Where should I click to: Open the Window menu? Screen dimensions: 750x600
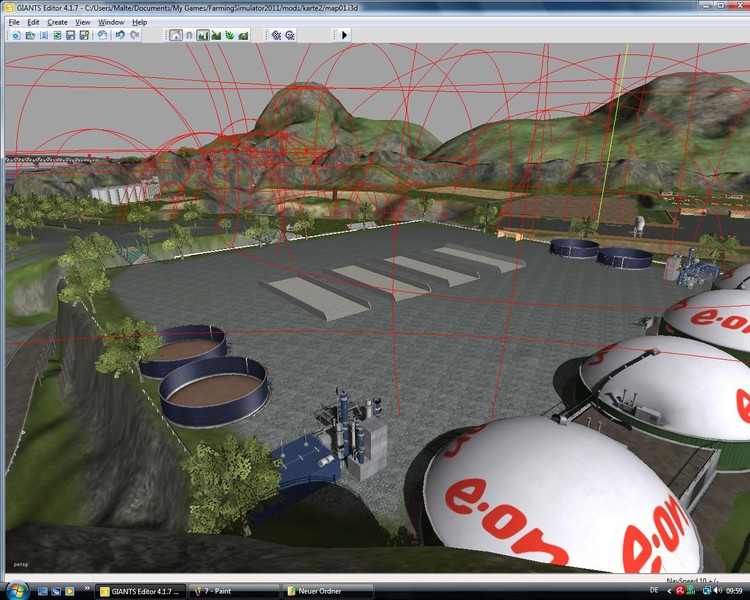click(111, 22)
